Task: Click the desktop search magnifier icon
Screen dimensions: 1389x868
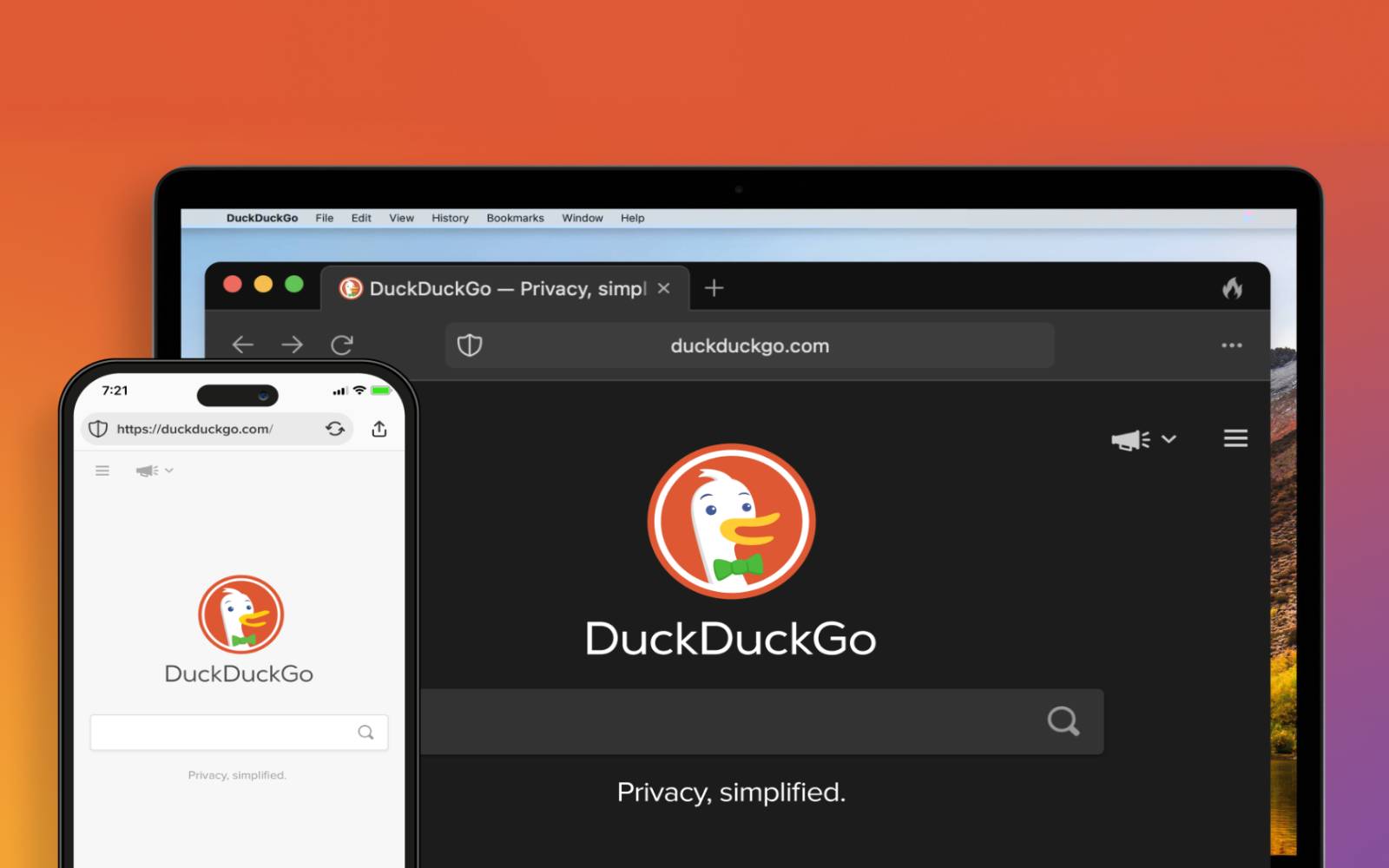Action: tap(1063, 721)
